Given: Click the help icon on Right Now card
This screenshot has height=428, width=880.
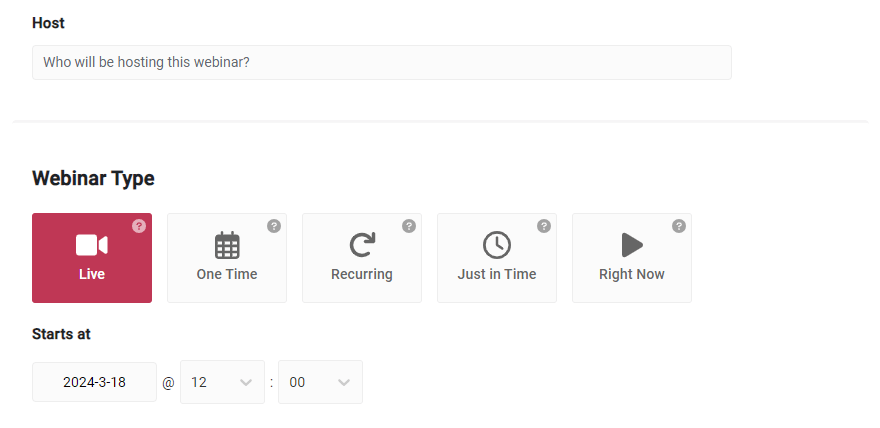Looking at the screenshot, I should (679, 226).
